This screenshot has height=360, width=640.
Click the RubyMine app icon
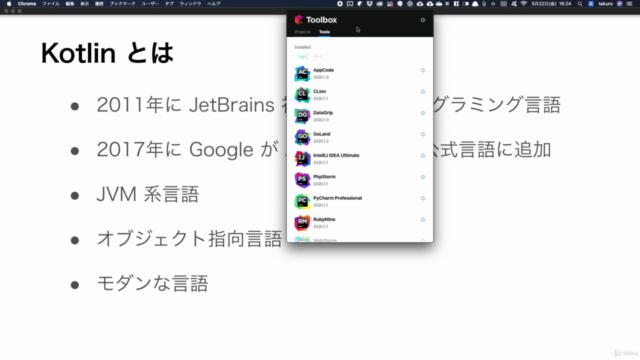click(x=302, y=223)
